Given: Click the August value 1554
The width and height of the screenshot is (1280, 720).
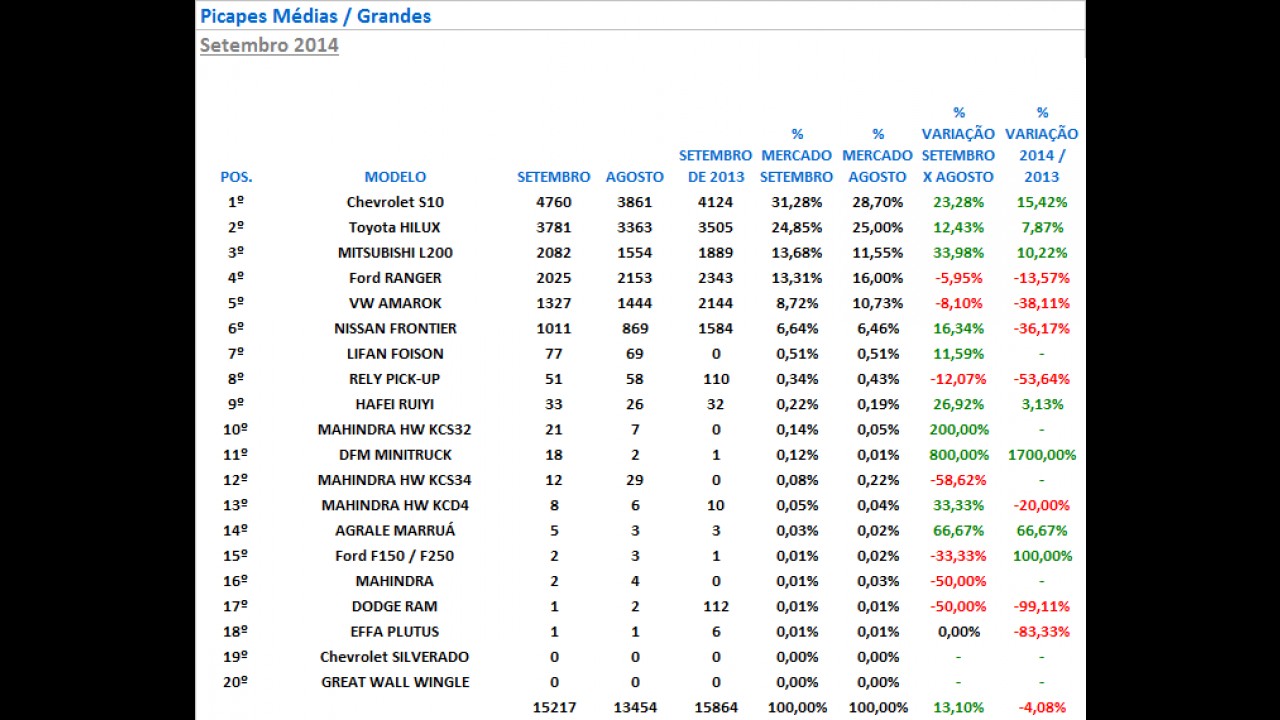Looking at the screenshot, I should 635,253.
